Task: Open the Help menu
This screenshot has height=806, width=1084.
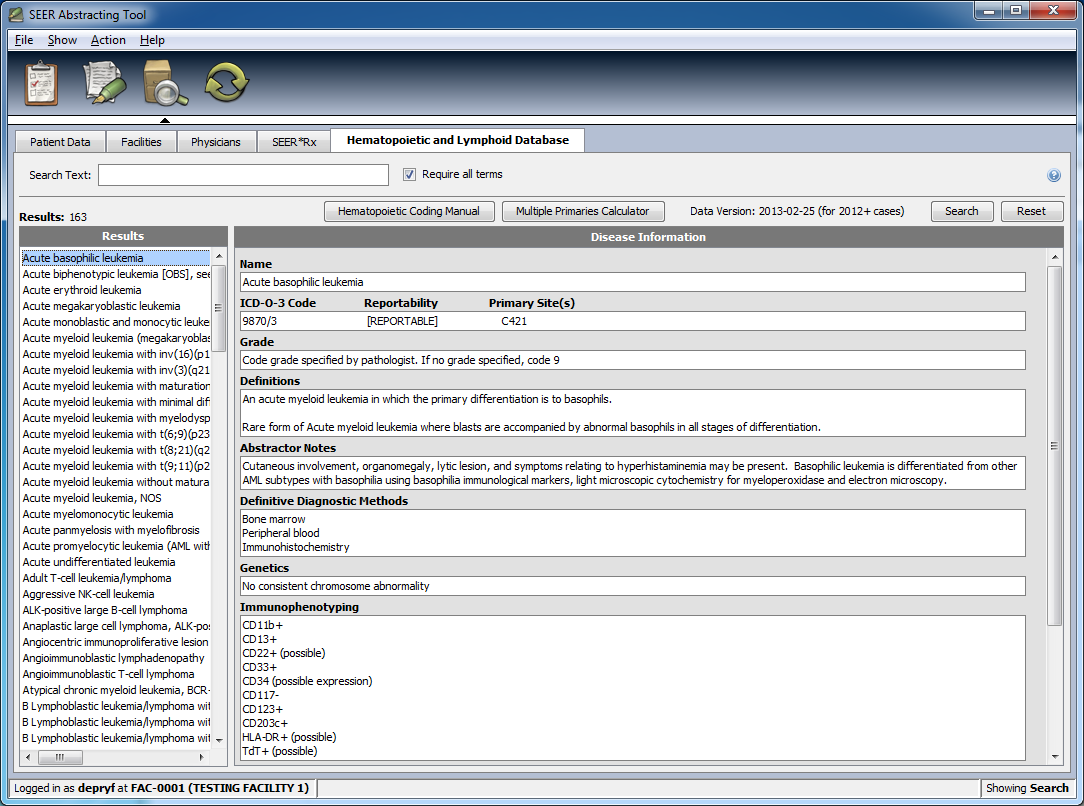Action: [x=152, y=40]
